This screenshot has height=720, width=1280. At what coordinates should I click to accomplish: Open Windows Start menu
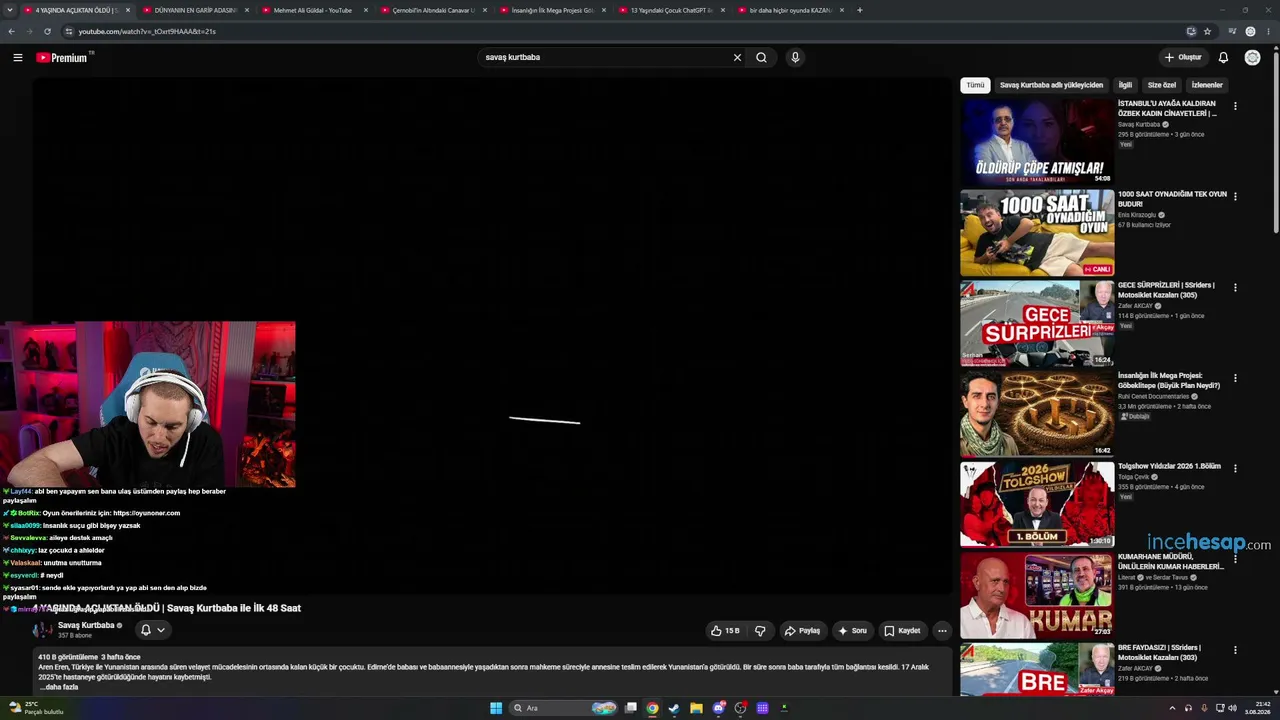tap(496, 708)
